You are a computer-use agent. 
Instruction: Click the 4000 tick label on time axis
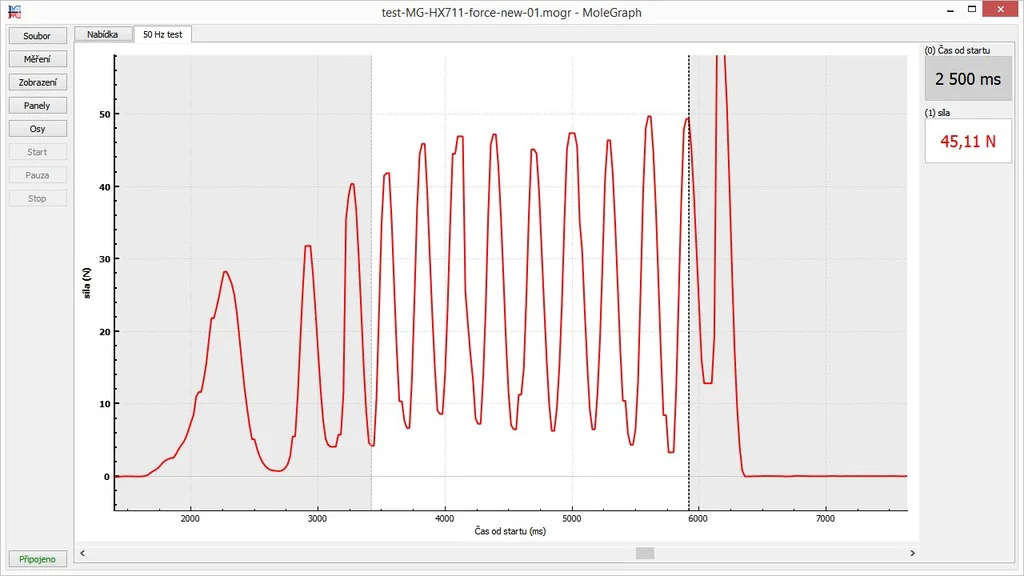point(445,519)
